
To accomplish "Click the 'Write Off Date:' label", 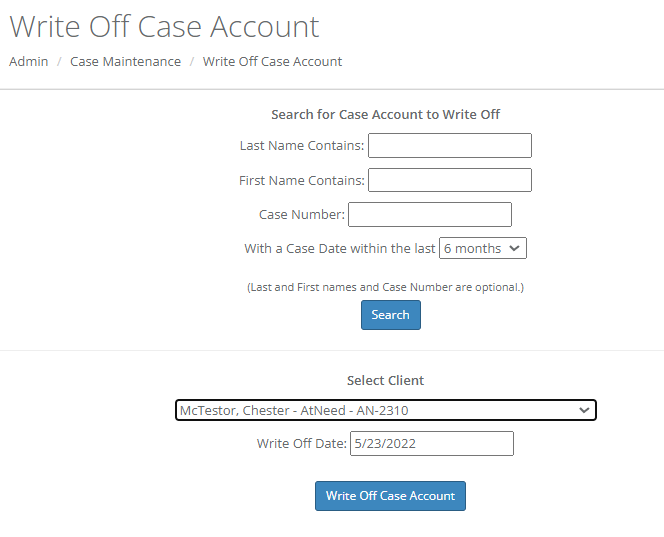I will point(301,443).
